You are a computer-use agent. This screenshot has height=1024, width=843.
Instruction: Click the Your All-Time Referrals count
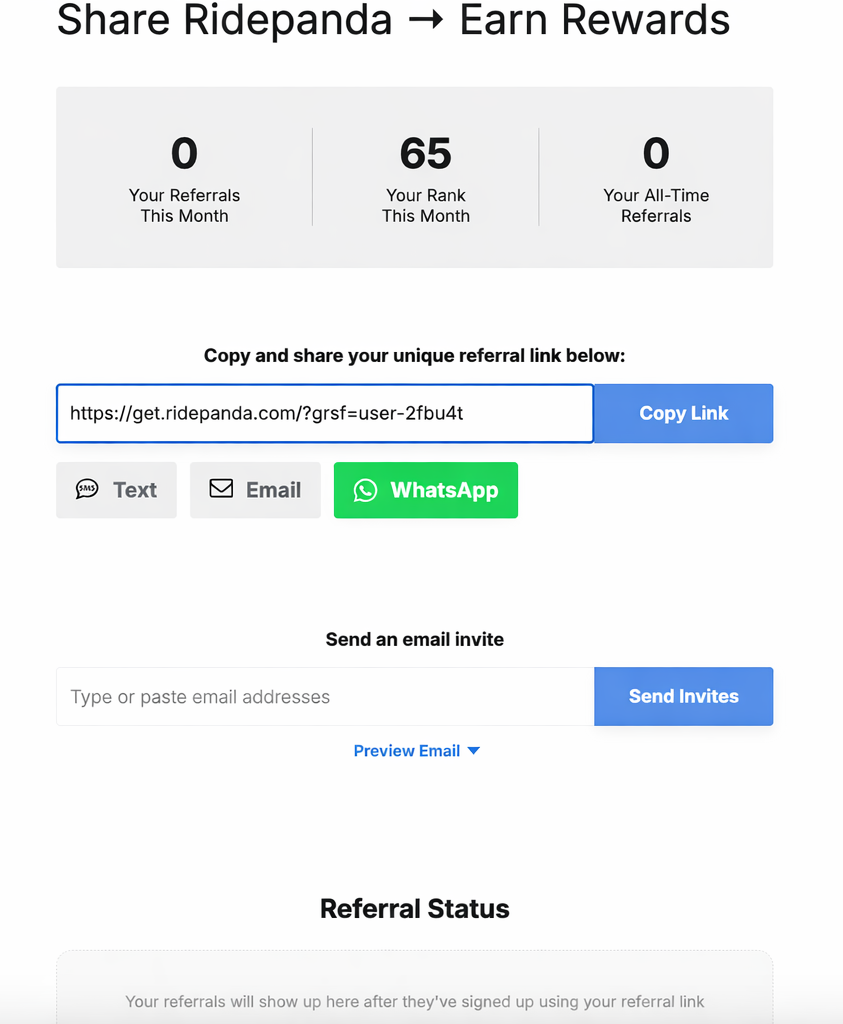[656, 153]
